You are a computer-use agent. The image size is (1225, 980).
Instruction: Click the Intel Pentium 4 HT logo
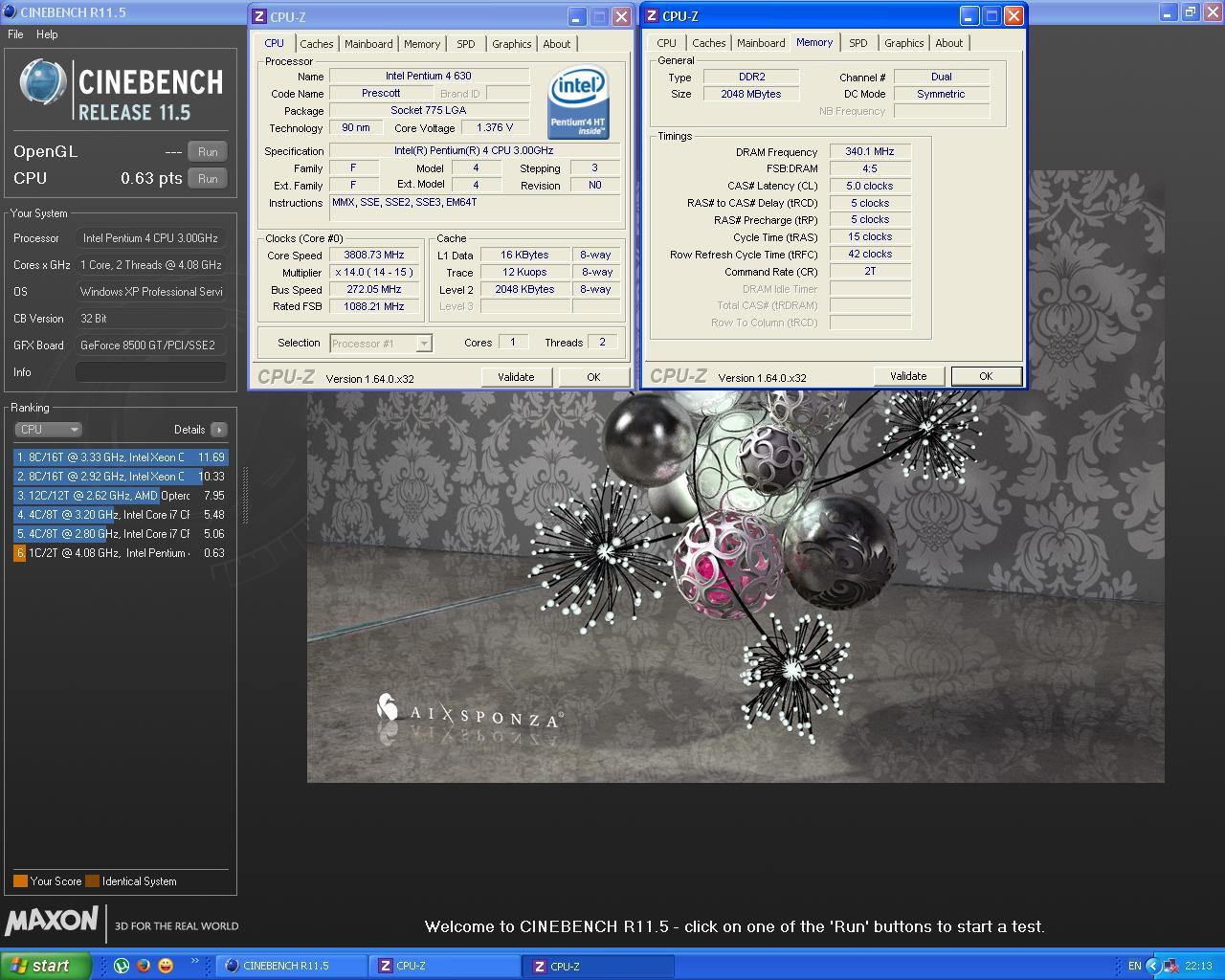click(579, 102)
